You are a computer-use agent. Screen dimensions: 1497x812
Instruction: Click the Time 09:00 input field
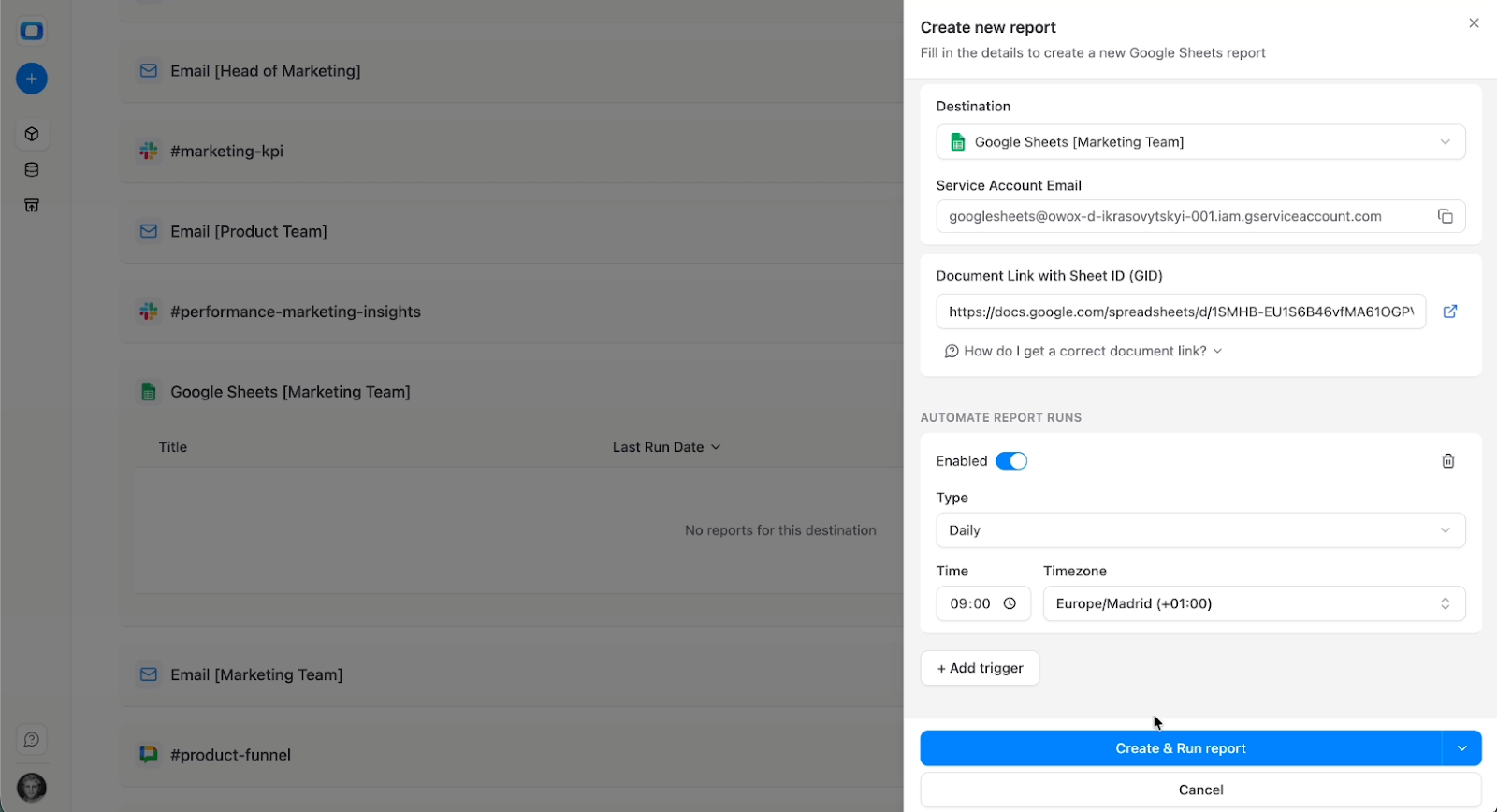pos(983,603)
